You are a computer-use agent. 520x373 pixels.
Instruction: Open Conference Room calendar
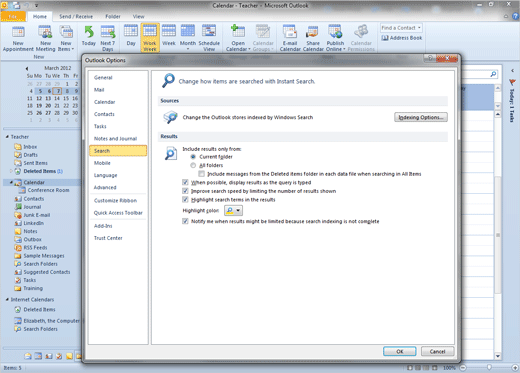point(48,190)
